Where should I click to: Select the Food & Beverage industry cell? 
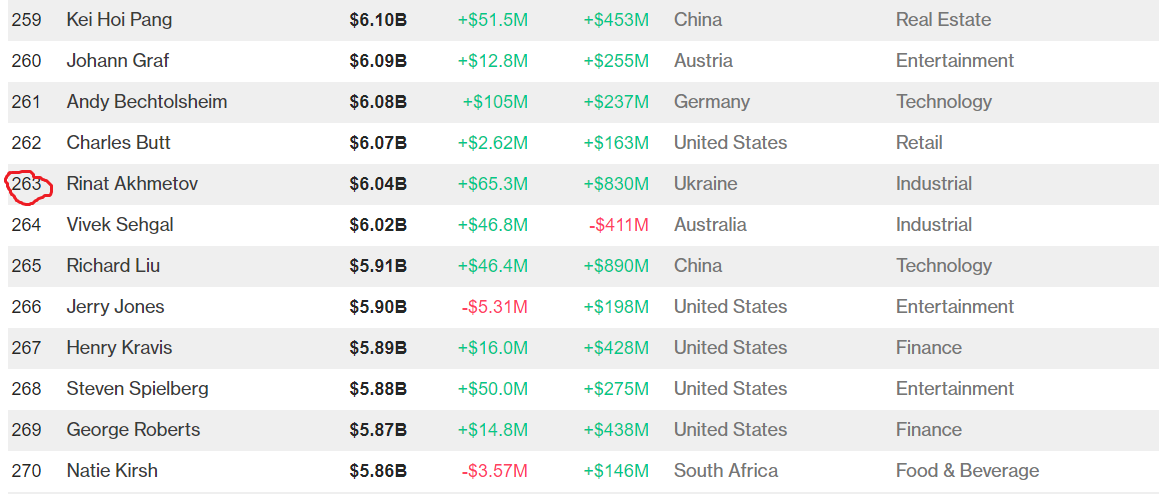coord(967,471)
